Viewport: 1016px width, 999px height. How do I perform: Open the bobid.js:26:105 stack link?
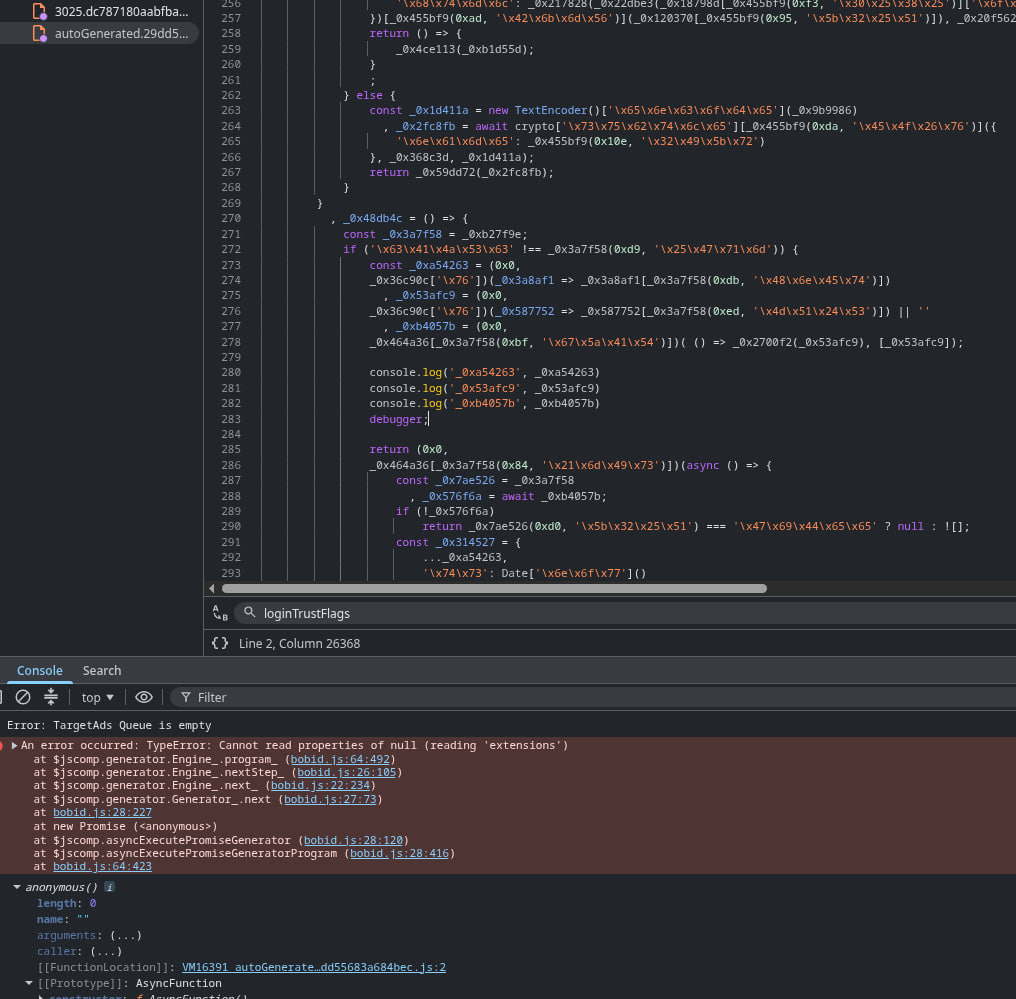coord(347,772)
